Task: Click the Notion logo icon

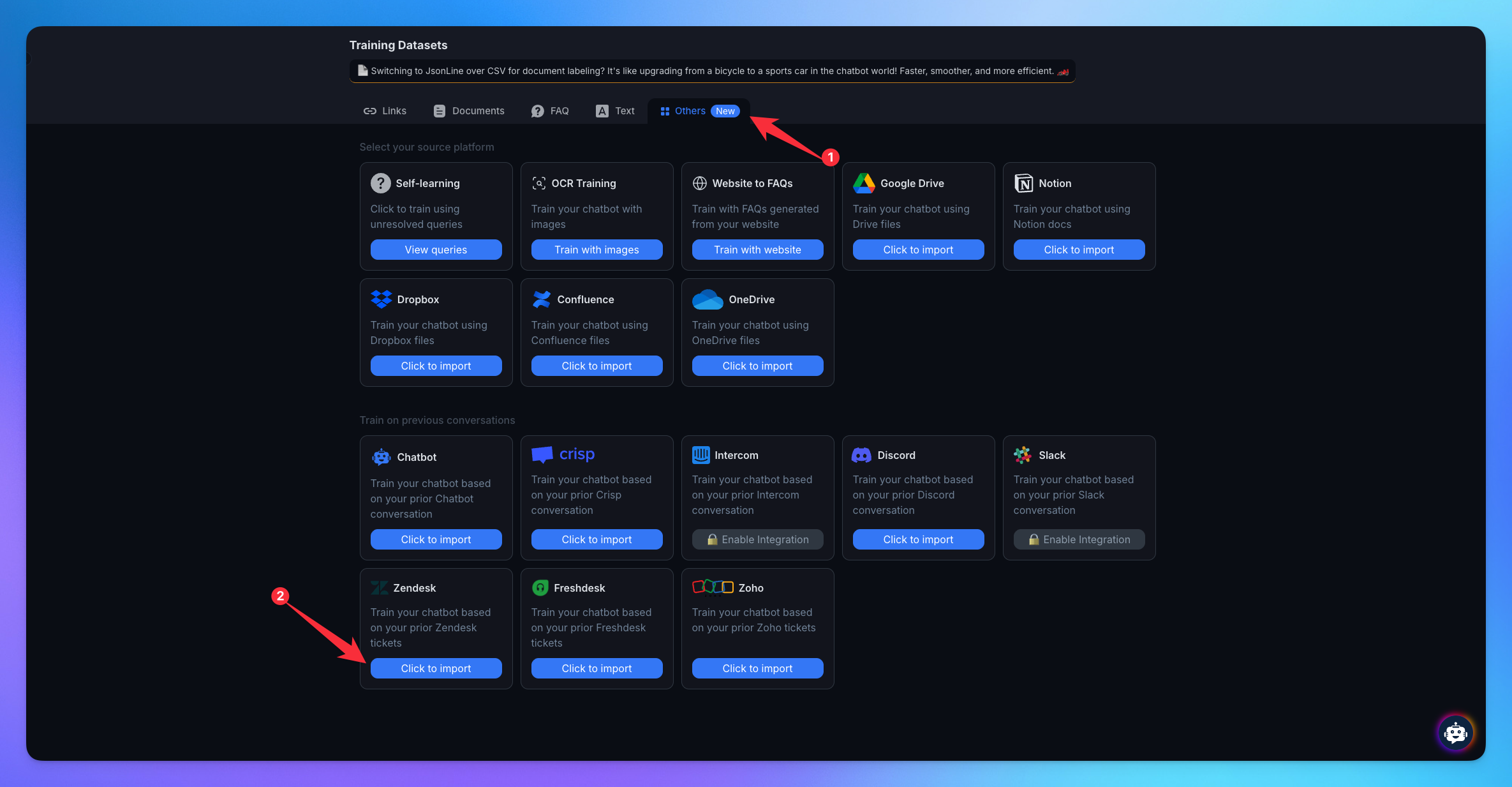Action: click(x=1023, y=183)
